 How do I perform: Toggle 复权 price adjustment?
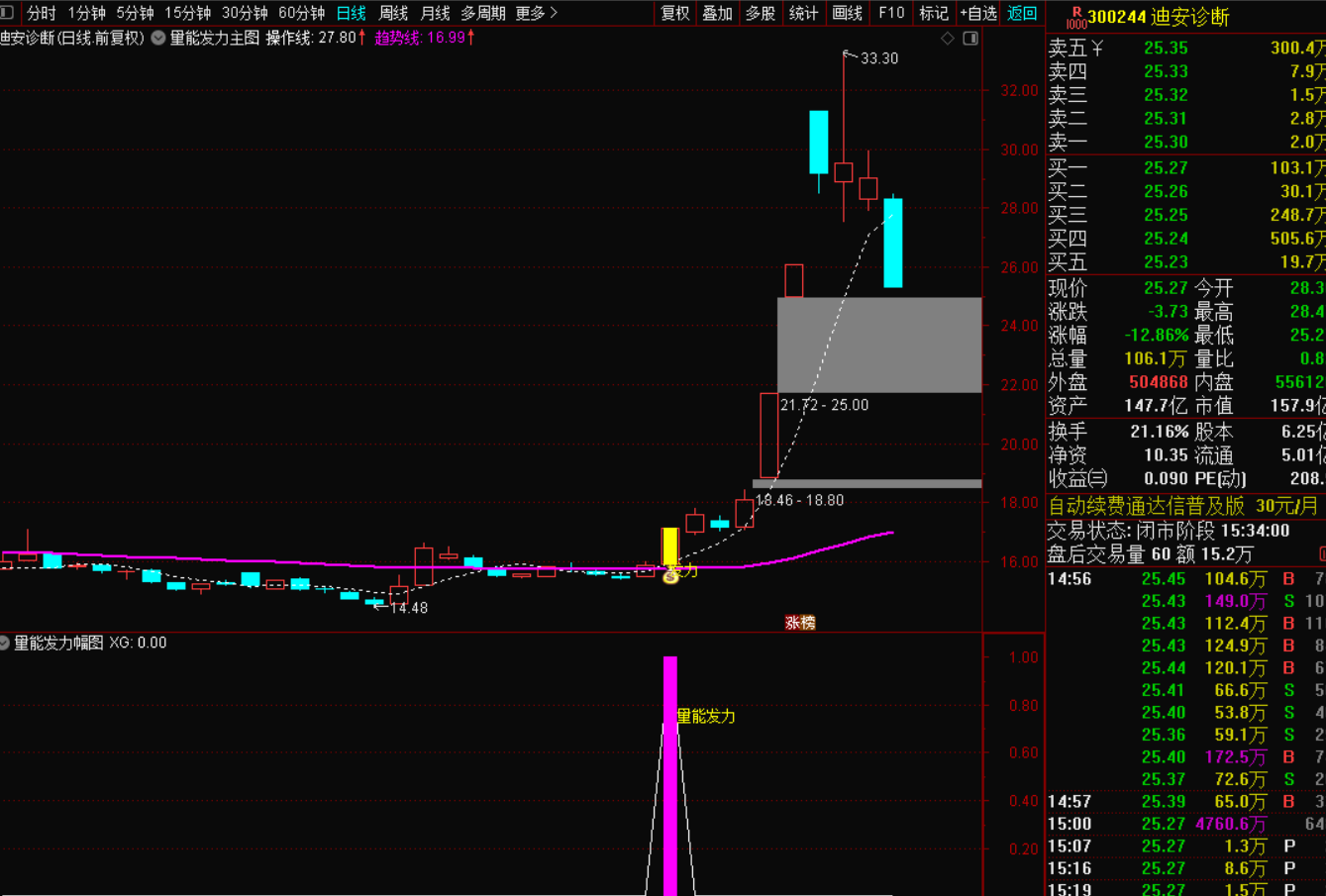coord(675,13)
